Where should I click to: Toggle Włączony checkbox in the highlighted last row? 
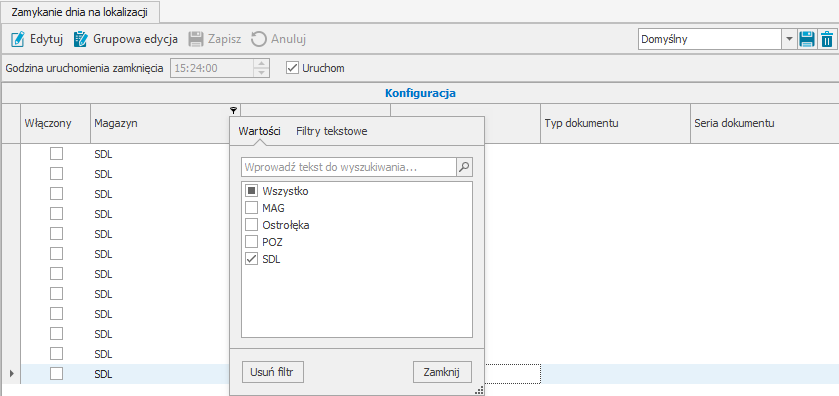[x=56, y=374]
